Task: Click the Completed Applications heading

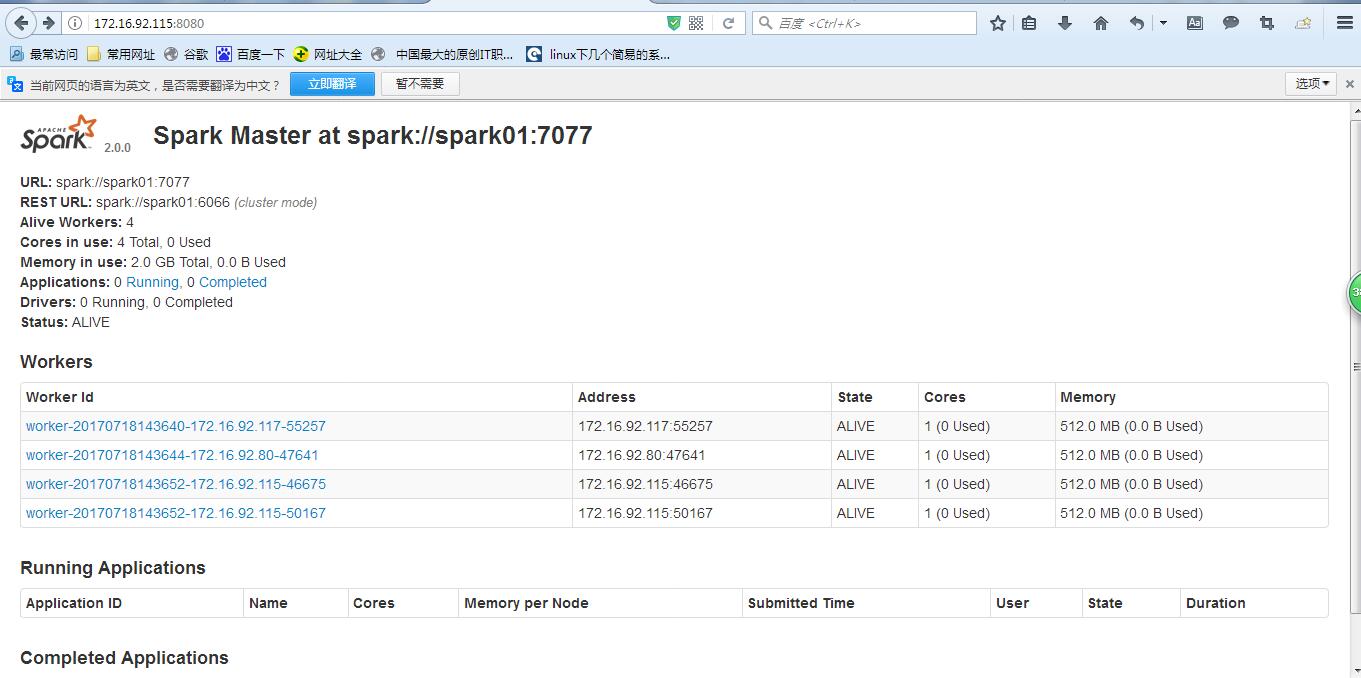Action: pos(124,658)
